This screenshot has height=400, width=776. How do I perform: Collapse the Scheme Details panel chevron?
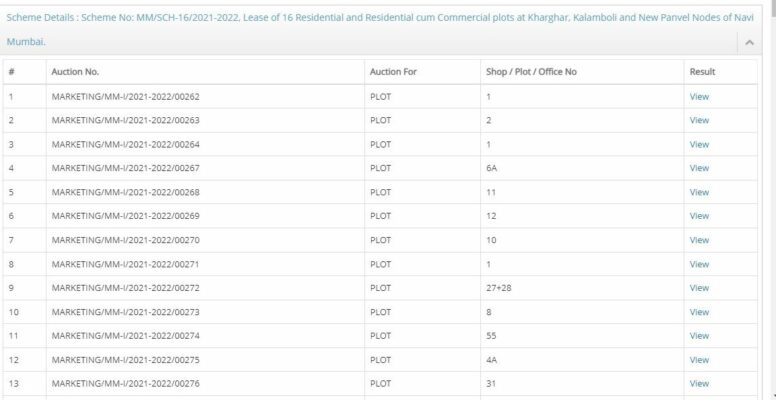pos(749,43)
